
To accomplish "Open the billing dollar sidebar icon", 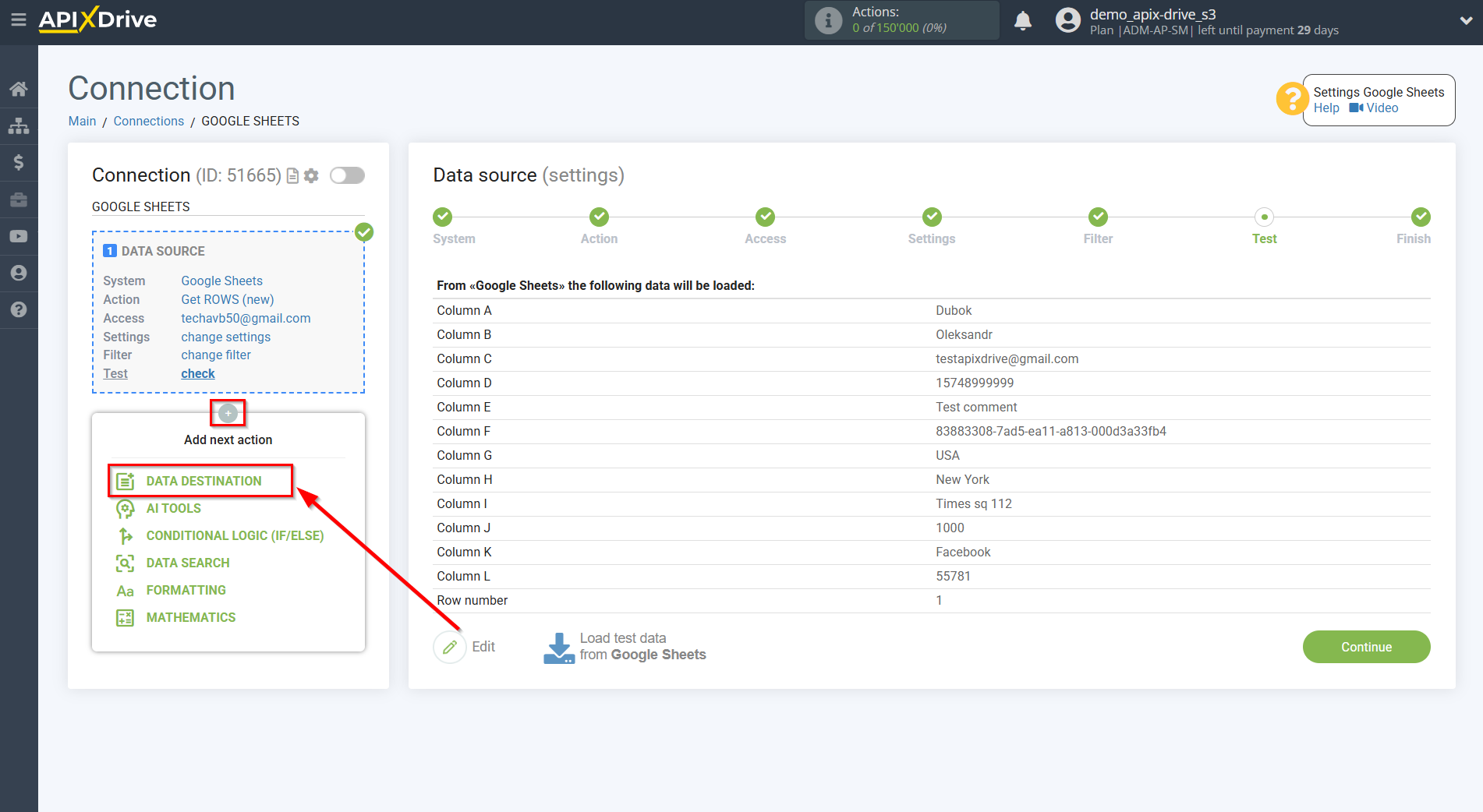I will pos(19,162).
